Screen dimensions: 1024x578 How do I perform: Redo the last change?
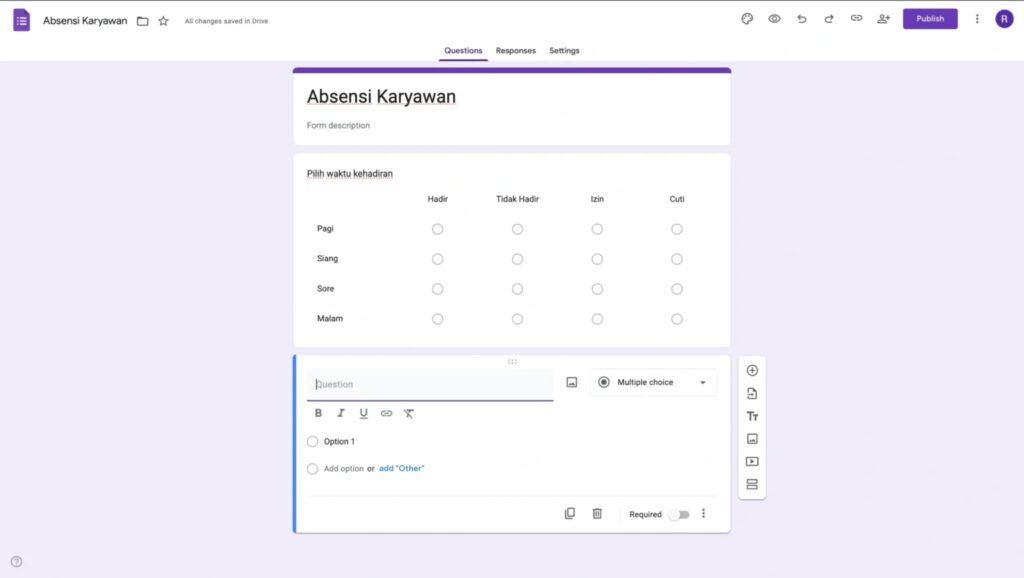click(828, 18)
